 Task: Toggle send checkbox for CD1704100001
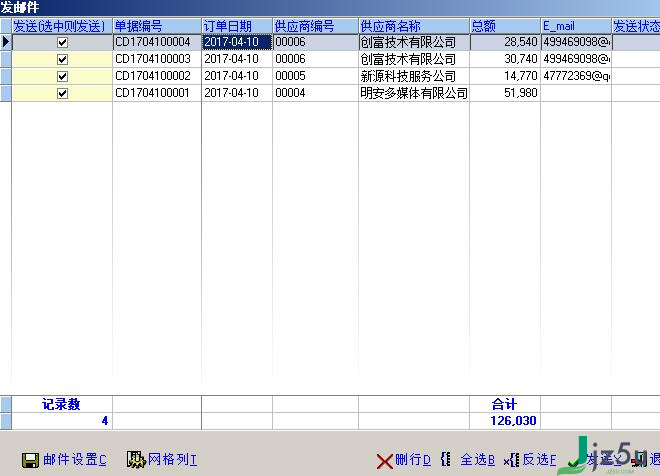(x=62, y=93)
